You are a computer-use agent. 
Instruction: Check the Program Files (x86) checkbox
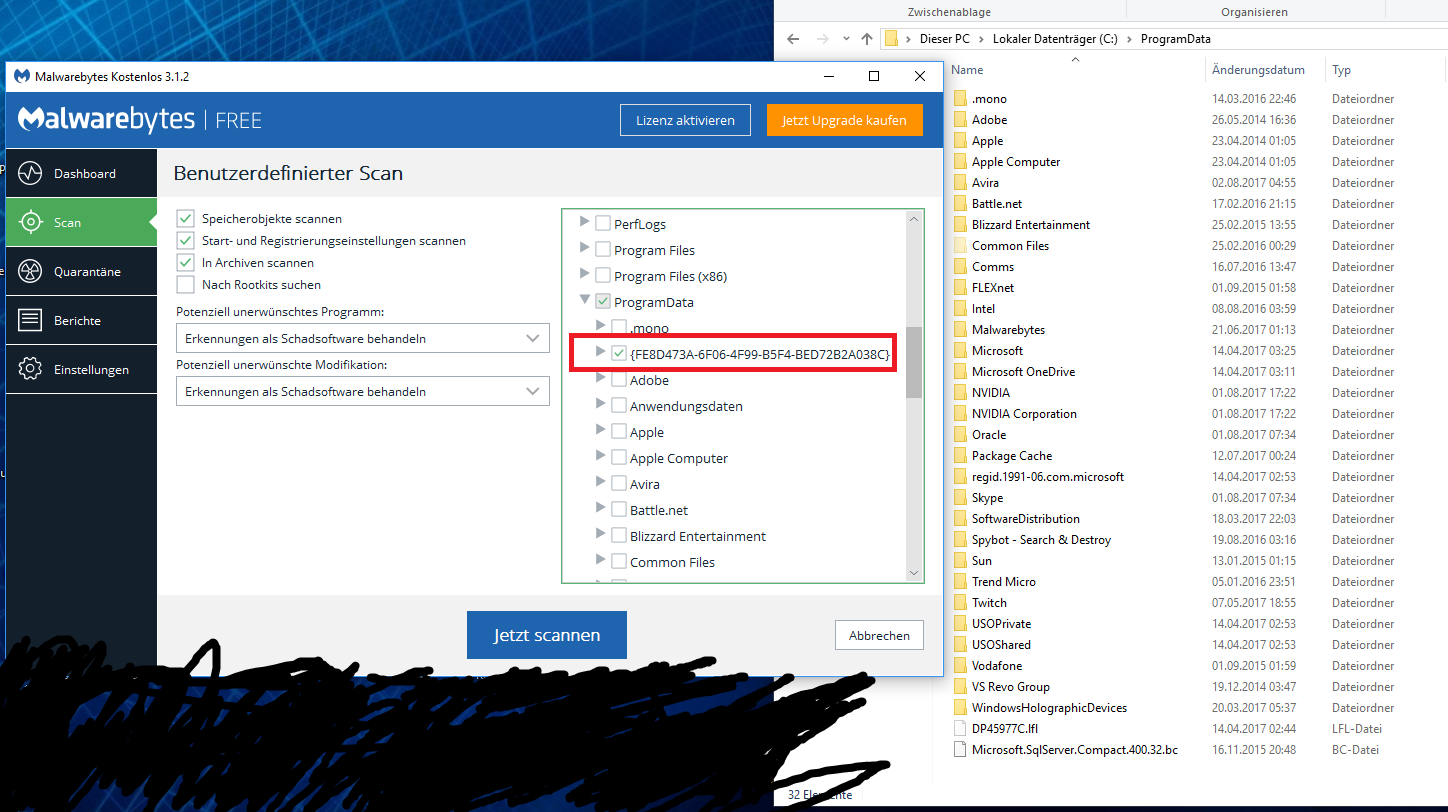[603, 275]
